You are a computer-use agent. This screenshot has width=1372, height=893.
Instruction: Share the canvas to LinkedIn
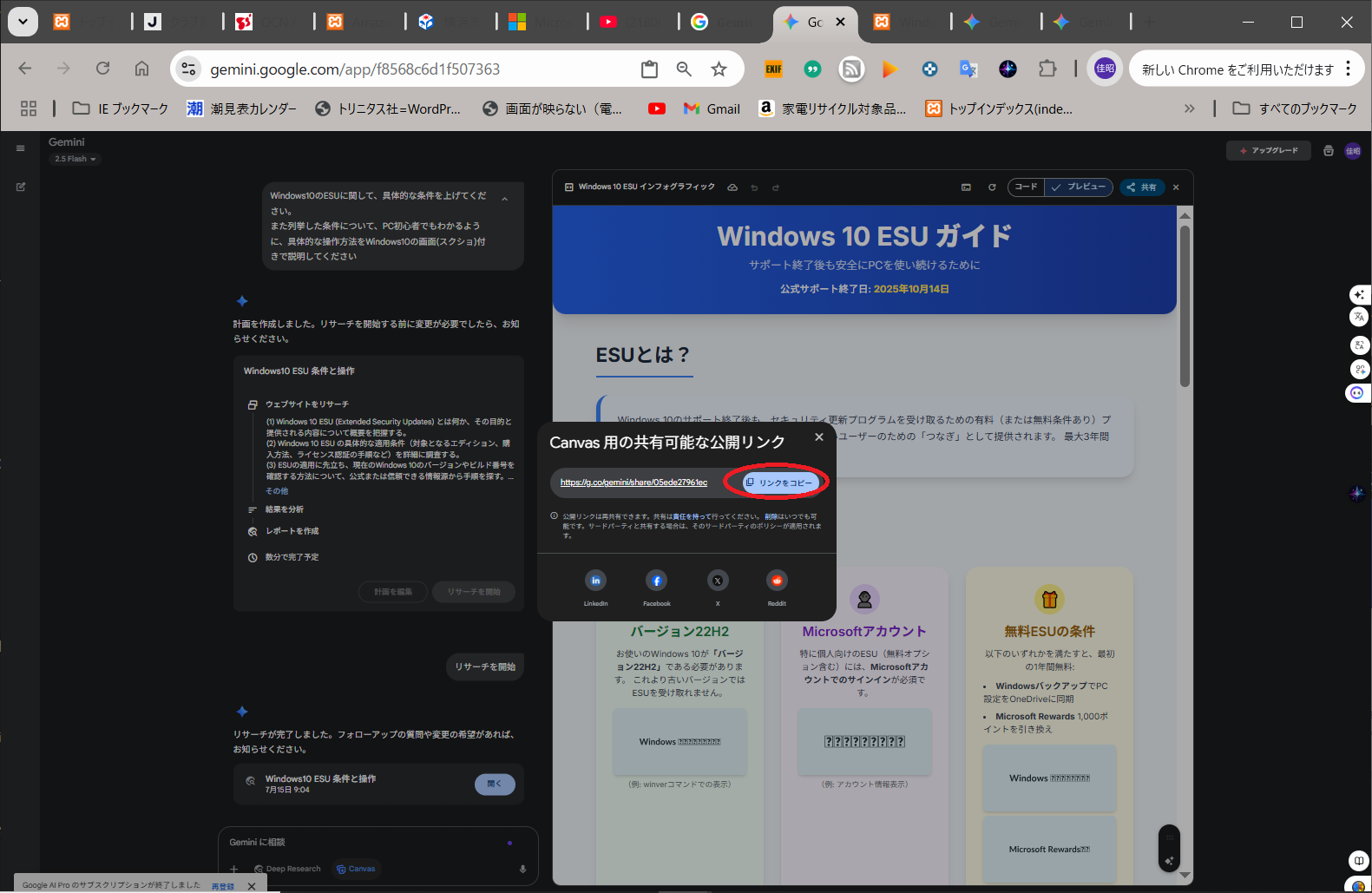[595, 581]
